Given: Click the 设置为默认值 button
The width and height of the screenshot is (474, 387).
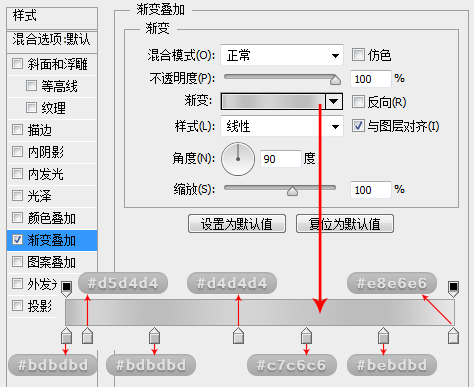Looking at the screenshot, I should point(237,224).
